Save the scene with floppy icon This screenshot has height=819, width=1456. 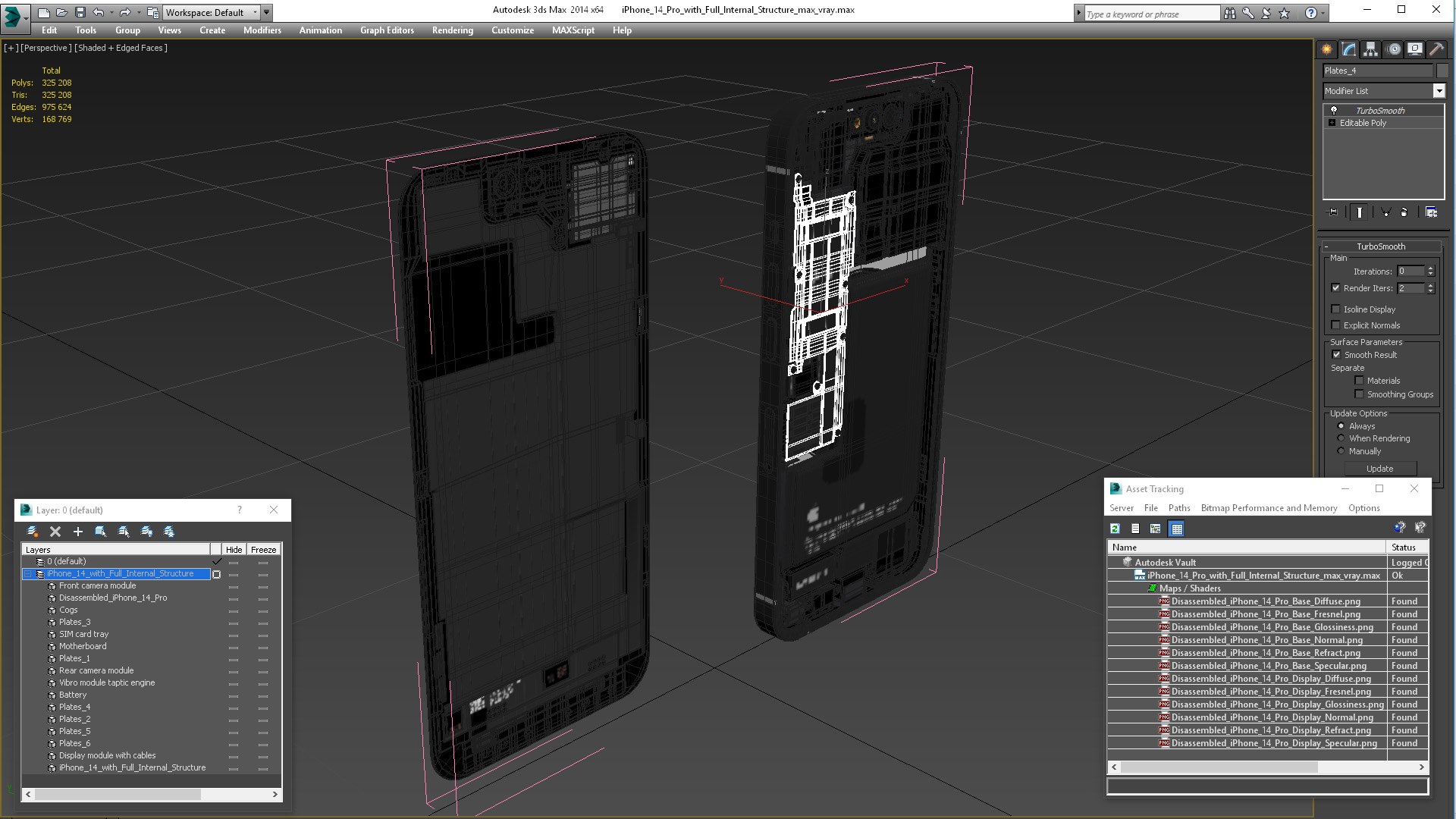[x=80, y=12]
